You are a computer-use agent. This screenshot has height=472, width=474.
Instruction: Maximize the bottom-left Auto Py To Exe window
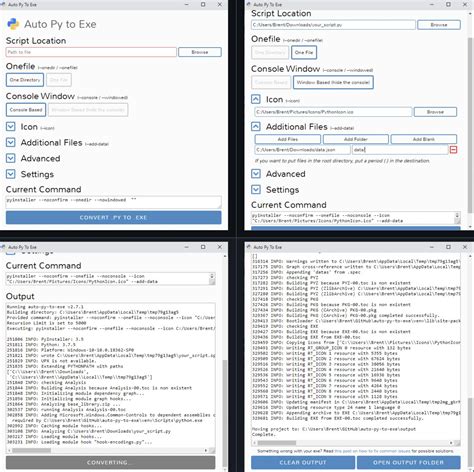tap(203, 247)
